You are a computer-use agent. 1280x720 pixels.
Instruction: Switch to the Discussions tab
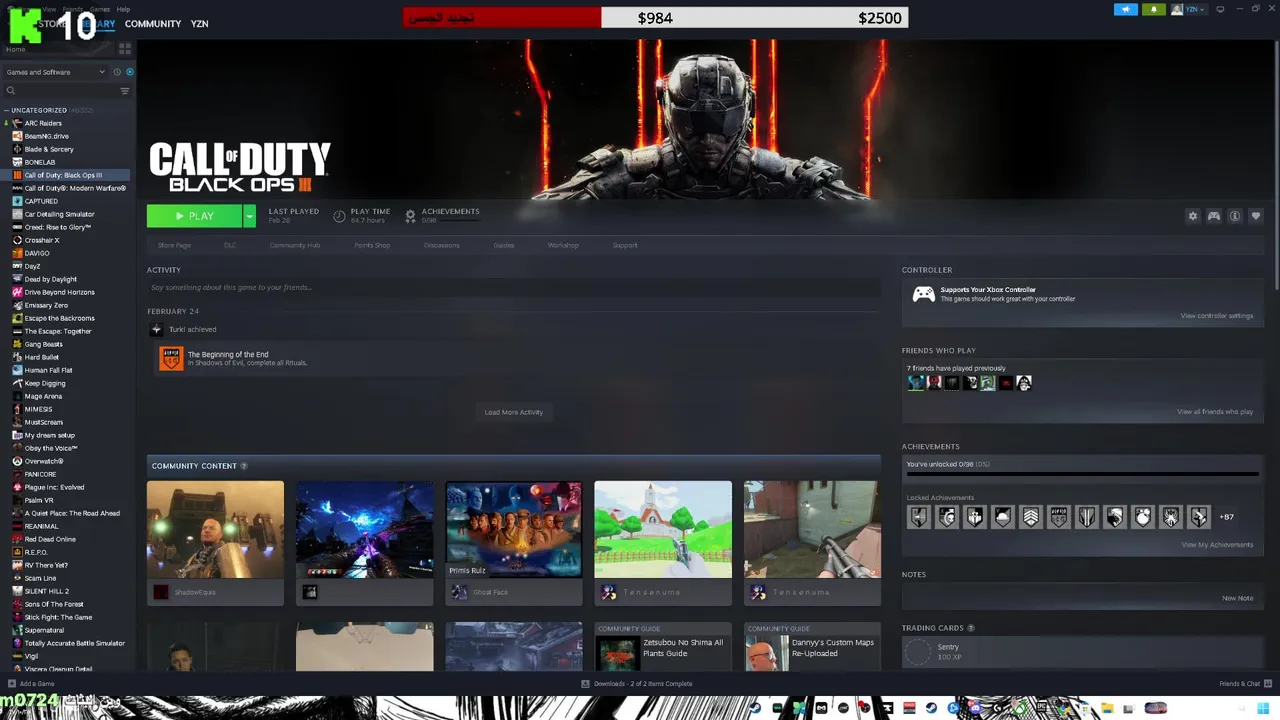(441, 245)
